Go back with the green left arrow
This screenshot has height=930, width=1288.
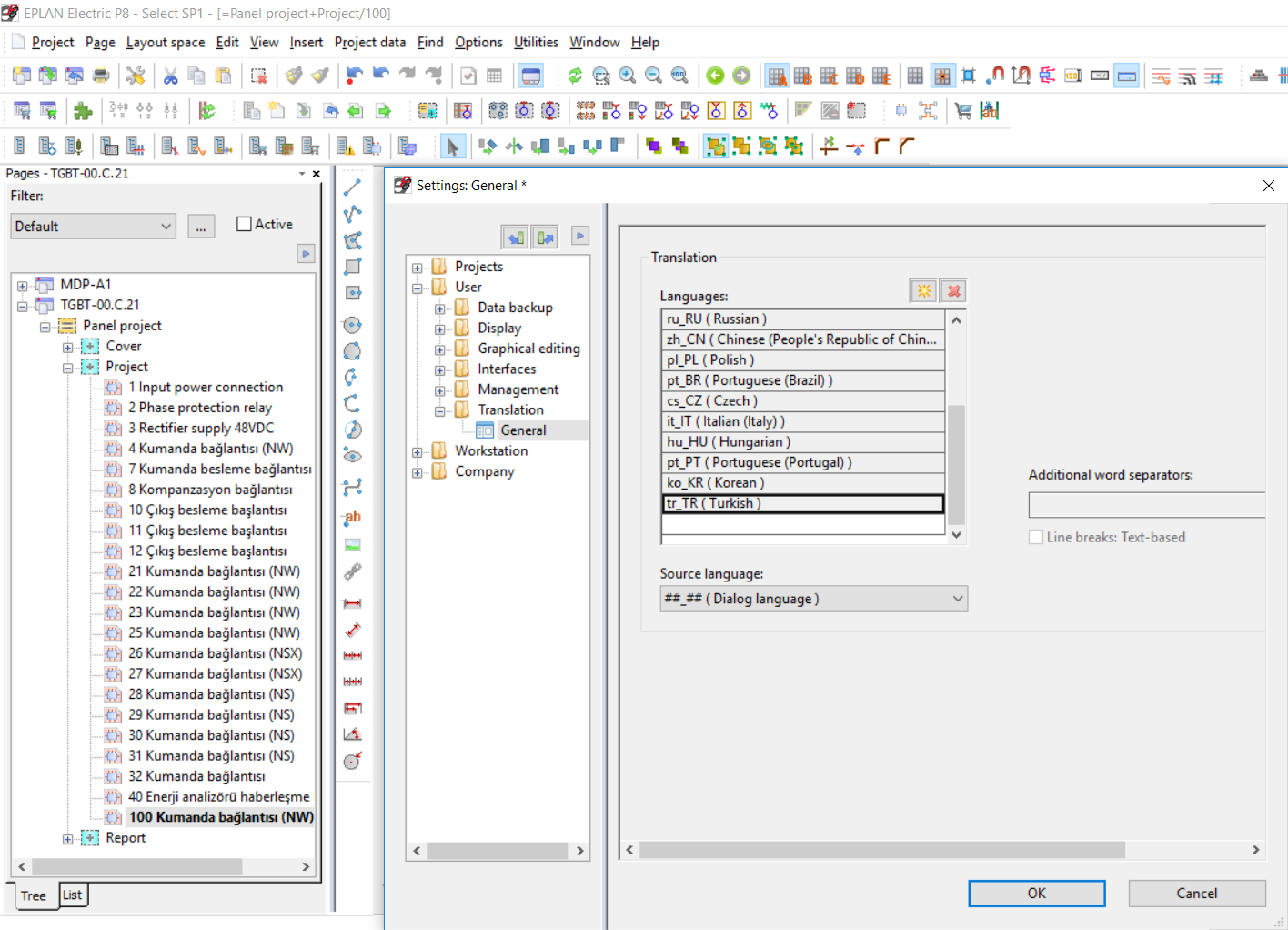click(716, 76)
